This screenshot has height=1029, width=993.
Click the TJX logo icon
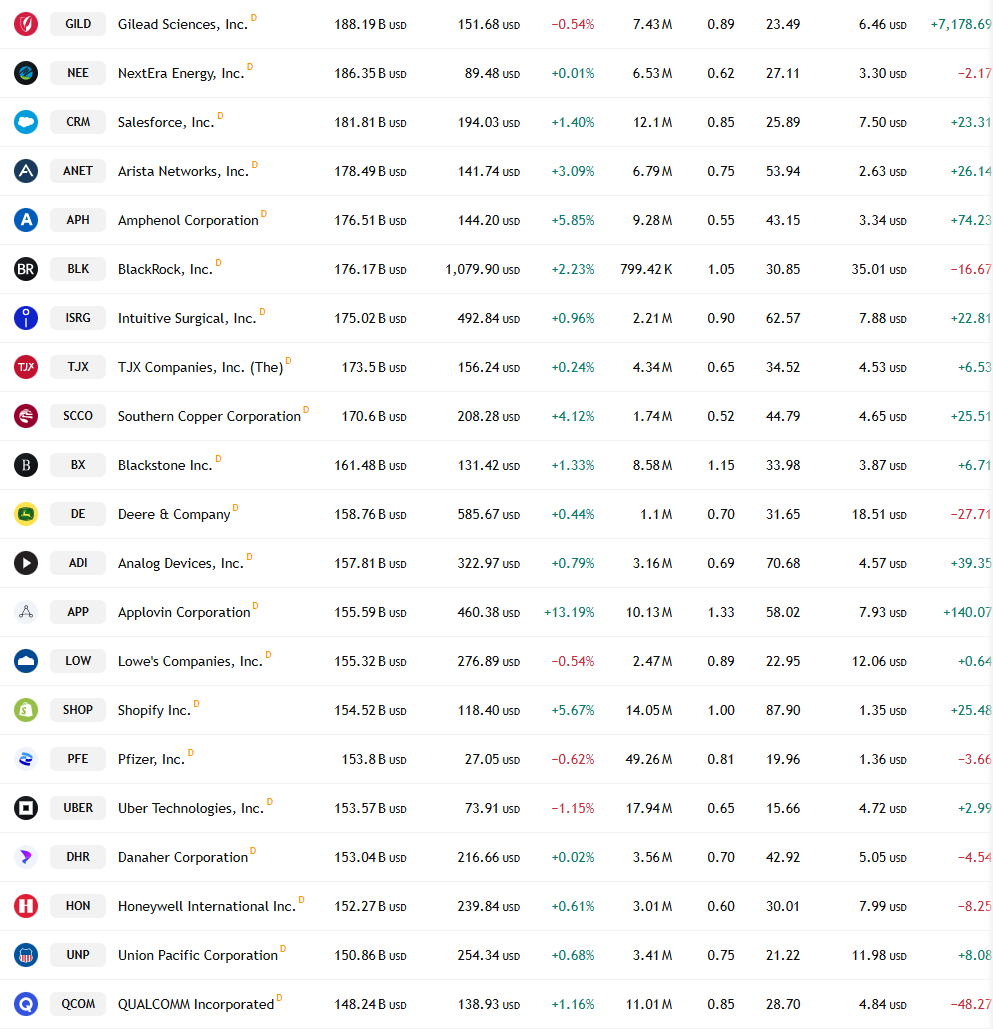point(26,367)
